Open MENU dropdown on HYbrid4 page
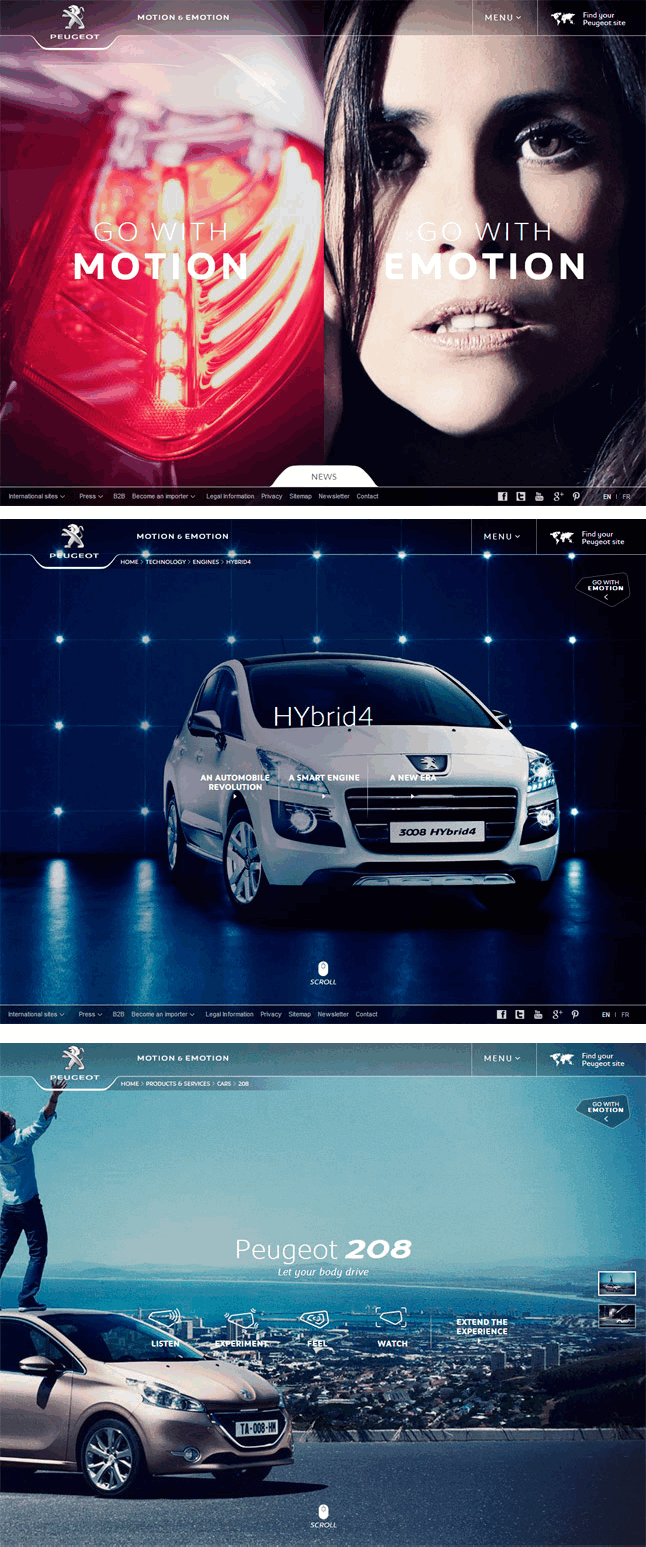This screenshot has width=646, height=1547. [502, 537]
